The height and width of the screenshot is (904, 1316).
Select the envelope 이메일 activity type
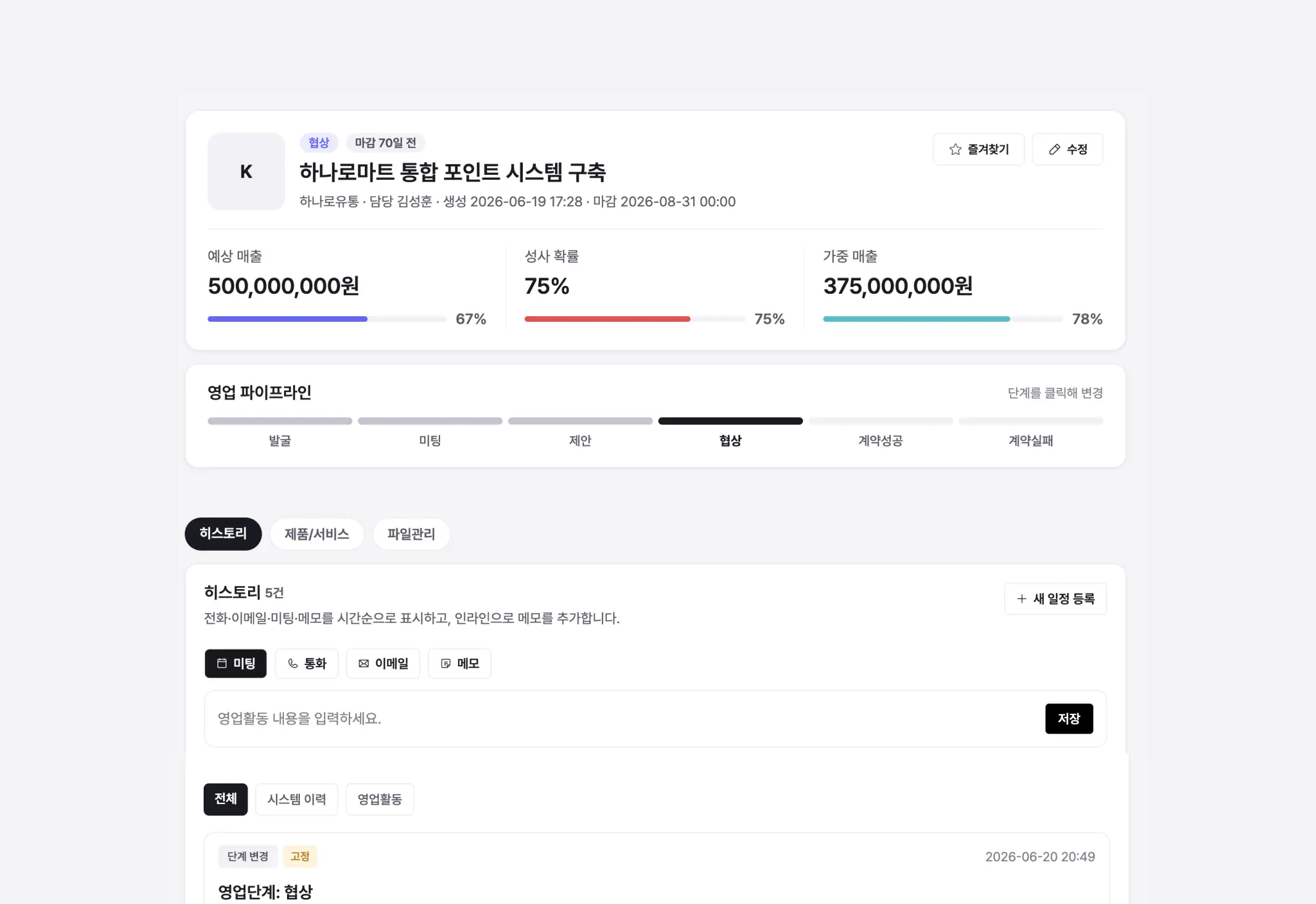click(x=383, y=663)
